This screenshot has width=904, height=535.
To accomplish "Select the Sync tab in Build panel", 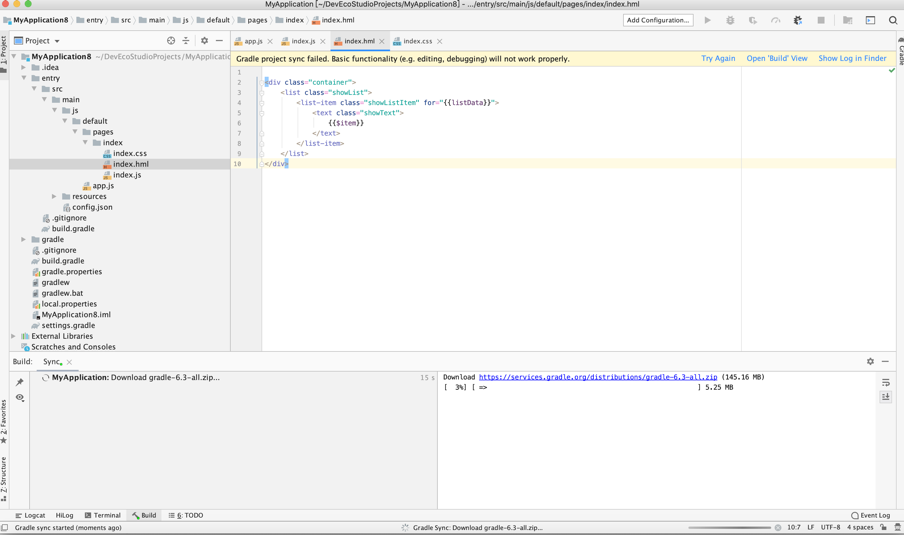I will pyautogui.click(x=52, y=361).
